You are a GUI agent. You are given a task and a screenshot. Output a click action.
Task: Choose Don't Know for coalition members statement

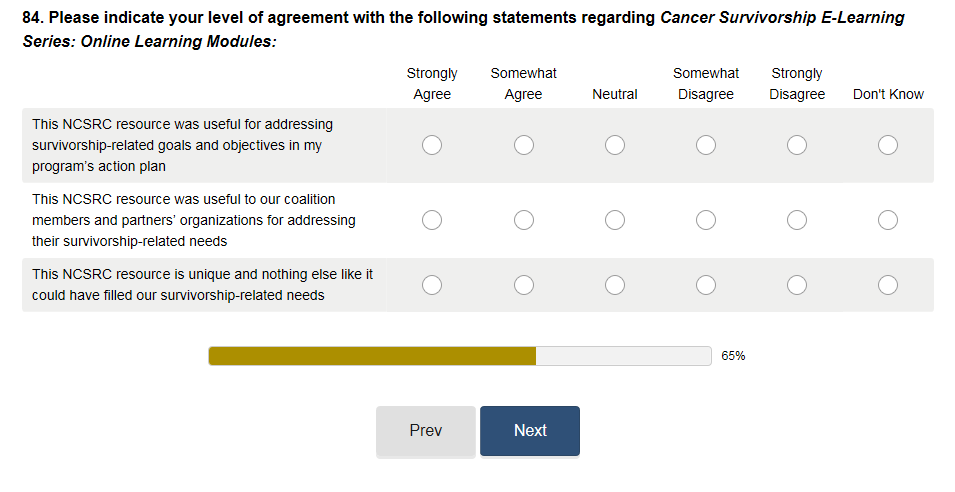tap(888, 220)
